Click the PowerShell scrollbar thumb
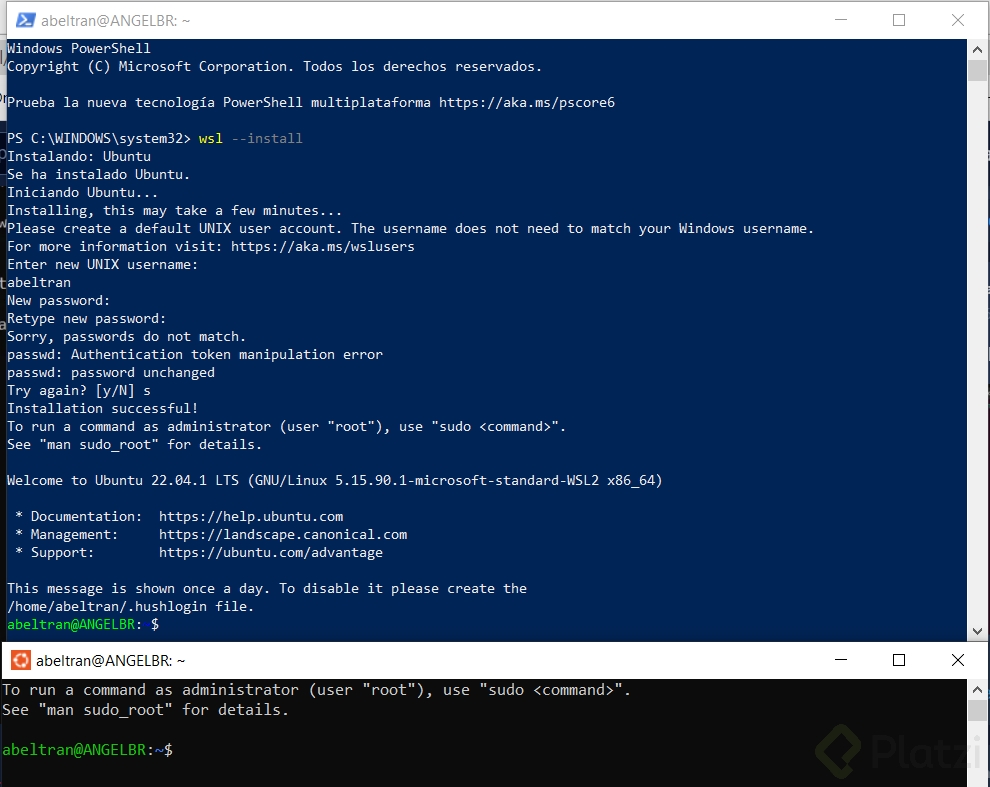Image resolution: width=990 pixels, height=787 pixels. pyautogui.click(x=977, y=70)
